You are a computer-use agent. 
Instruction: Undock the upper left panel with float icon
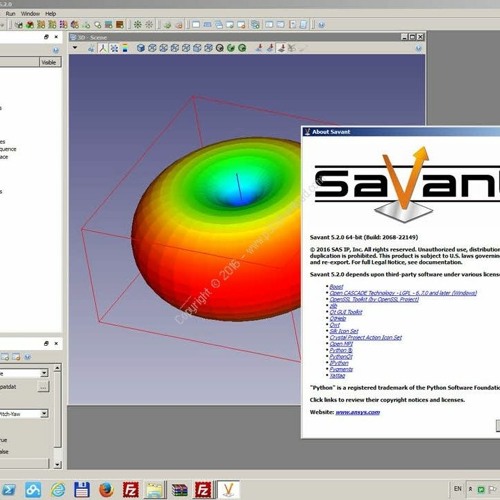46,37
